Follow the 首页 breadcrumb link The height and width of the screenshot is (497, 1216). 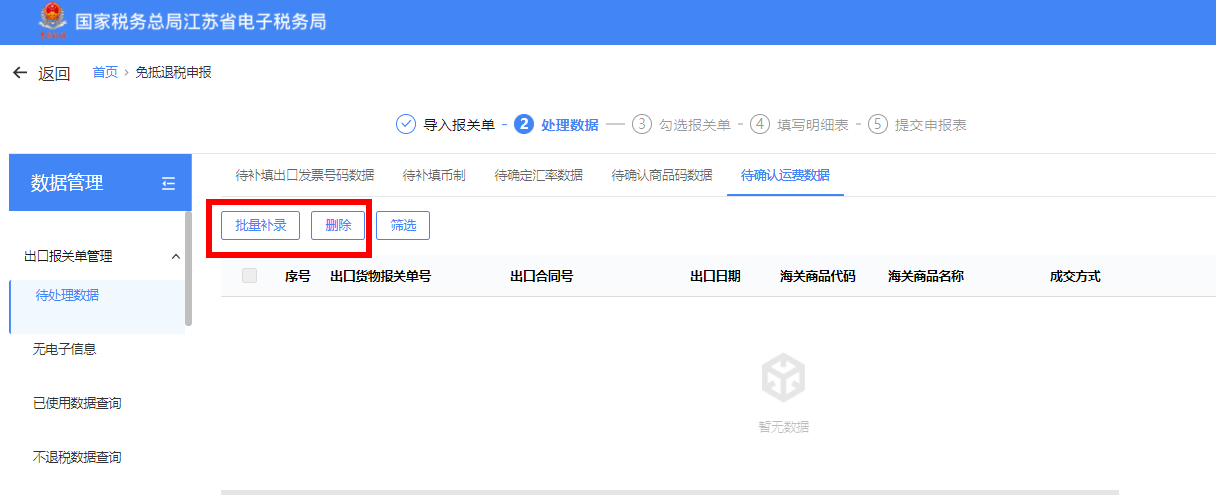coord(105,72)
